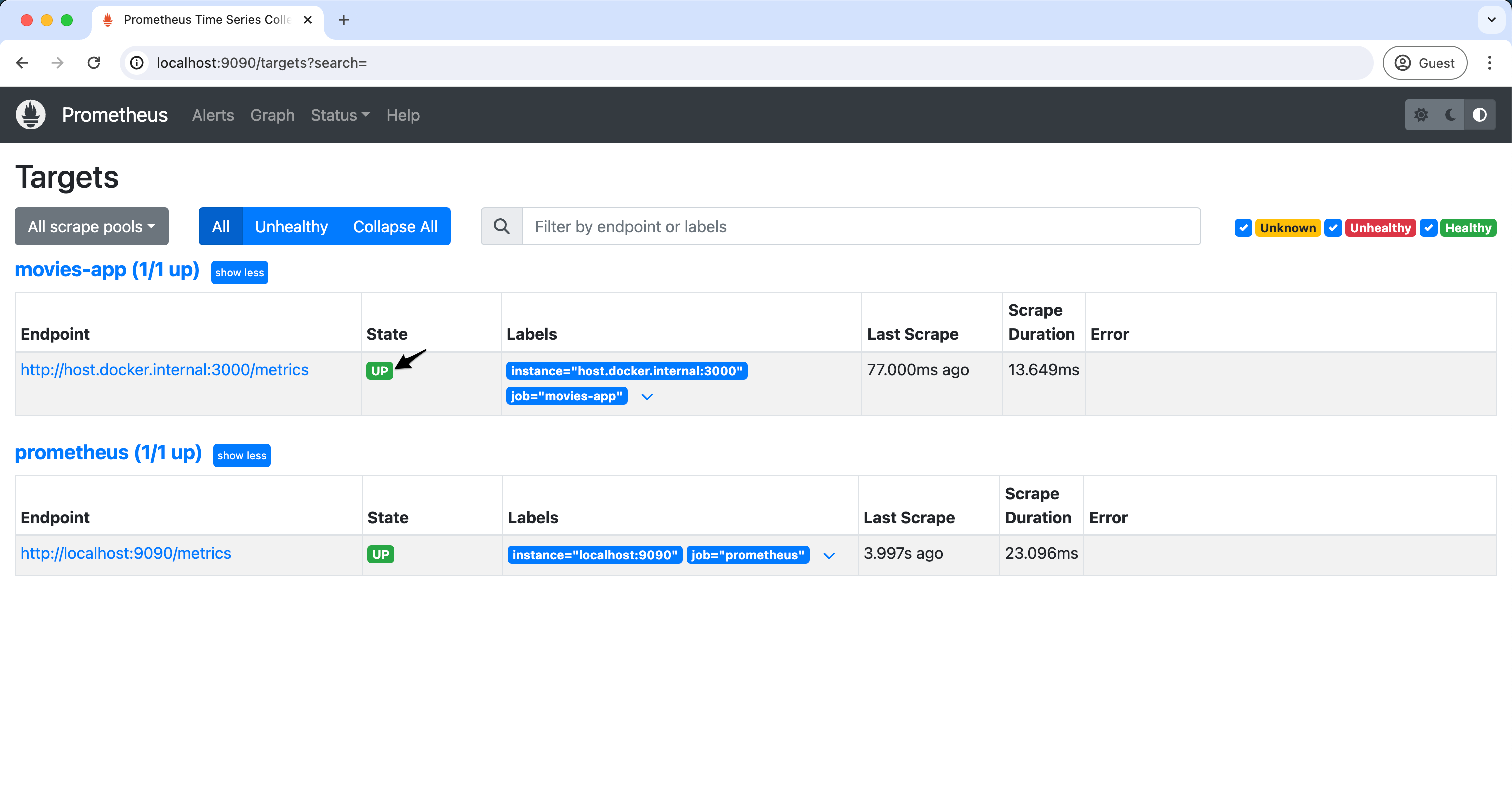Click the browser address bar URL
This screenshot has height=812, width=1512.
click(262, 63)
